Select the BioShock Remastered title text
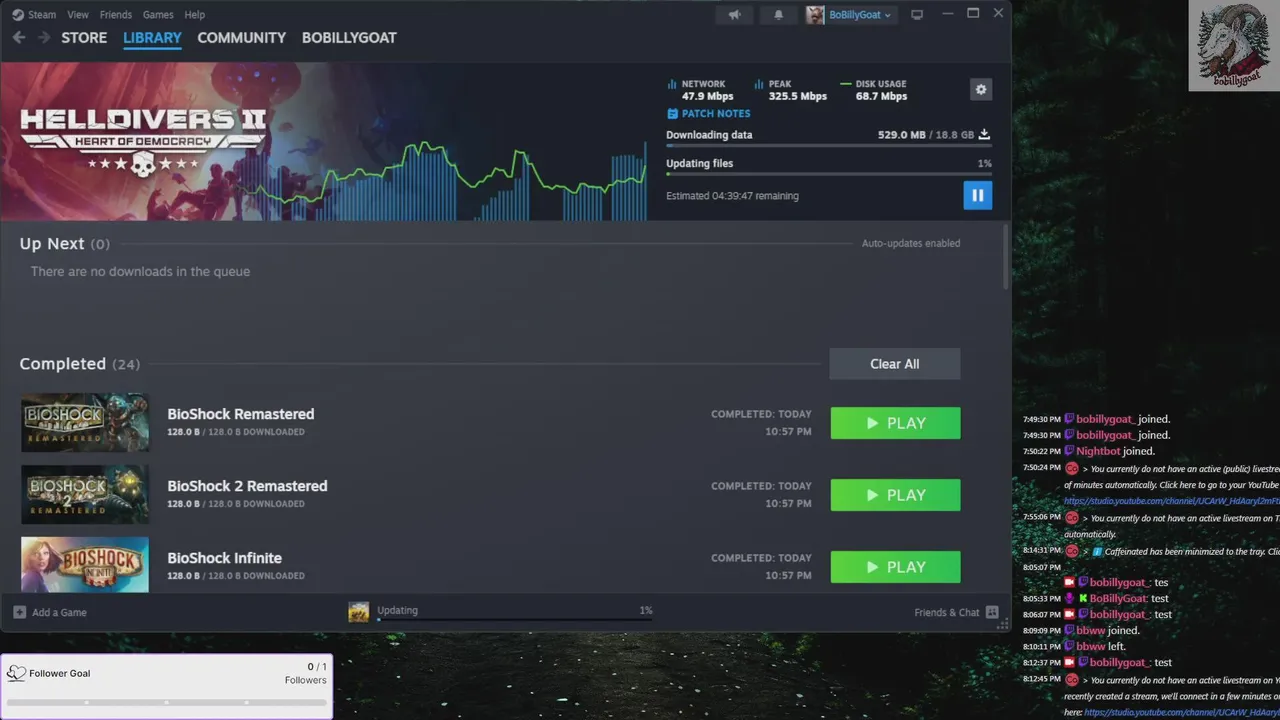The width and height of the screenshot is (1280, 720). [241, 414]
